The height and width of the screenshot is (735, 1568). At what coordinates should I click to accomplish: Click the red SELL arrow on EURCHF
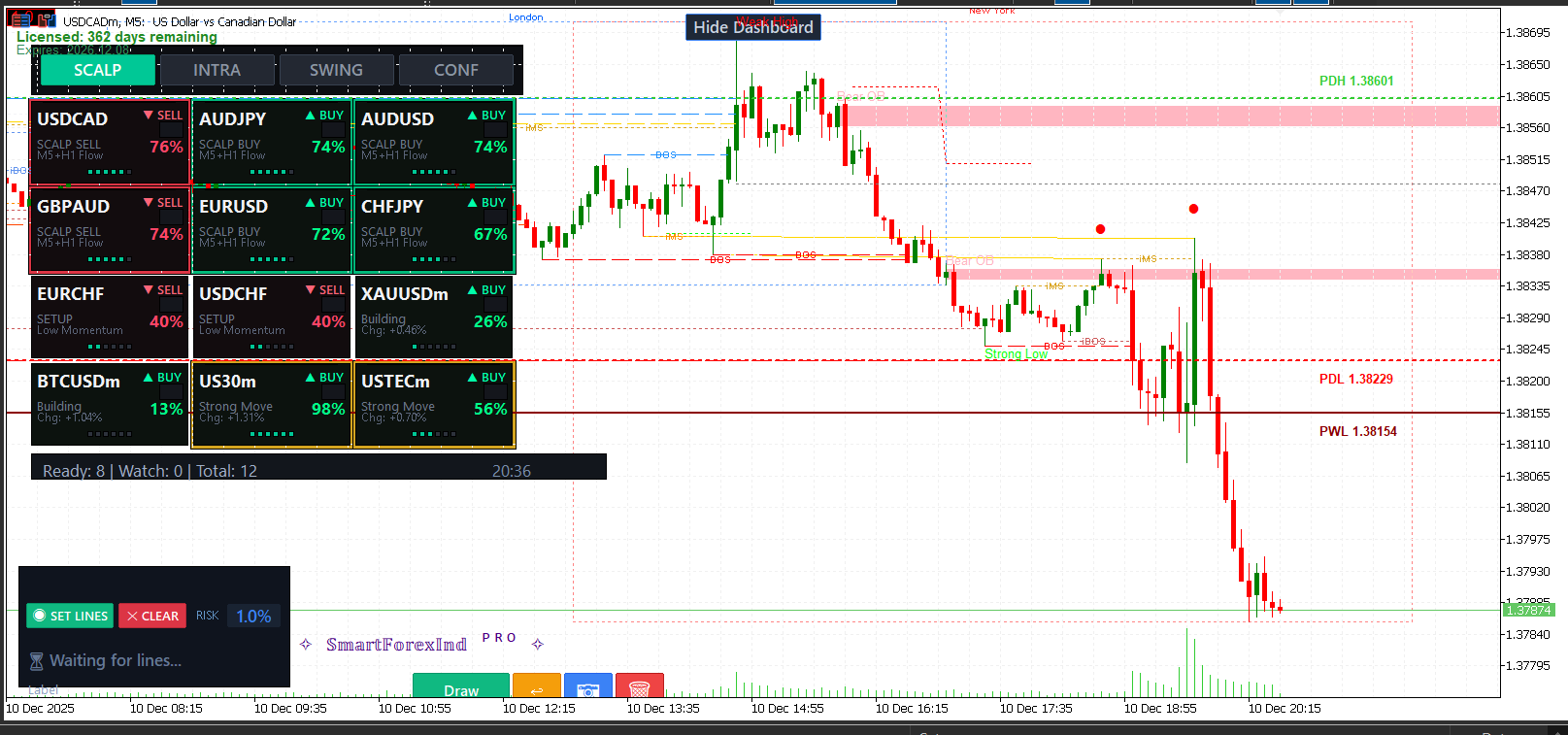pos(149,289)
